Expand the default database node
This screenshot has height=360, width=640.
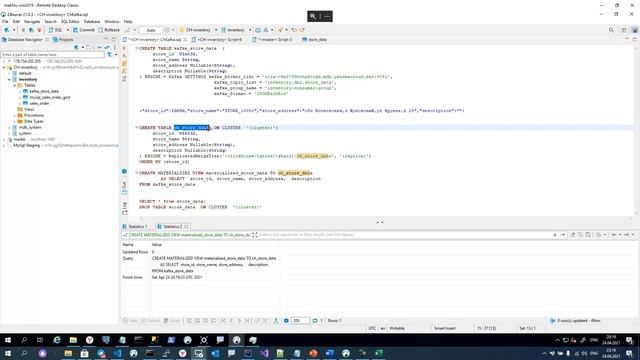[9, 73]
